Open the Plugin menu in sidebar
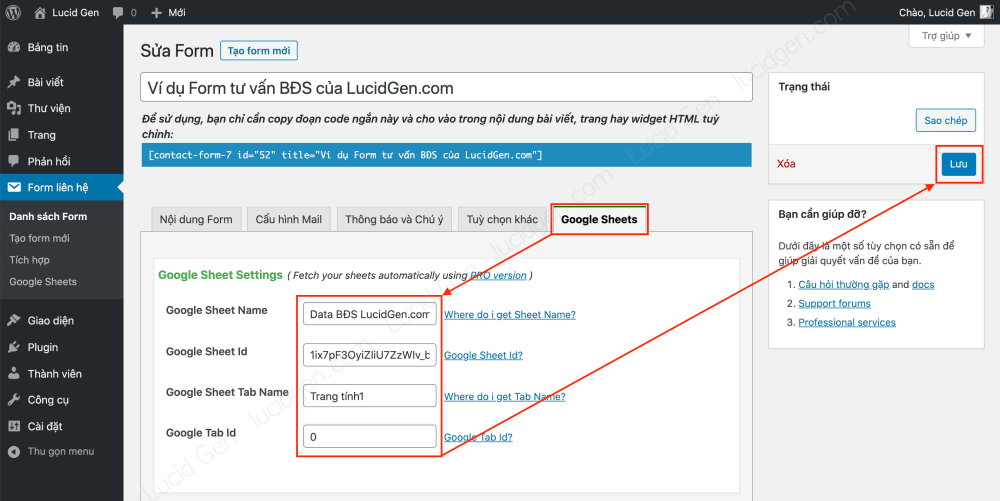The height and width of the screenshot is (501, 1000). pos(42,347)
